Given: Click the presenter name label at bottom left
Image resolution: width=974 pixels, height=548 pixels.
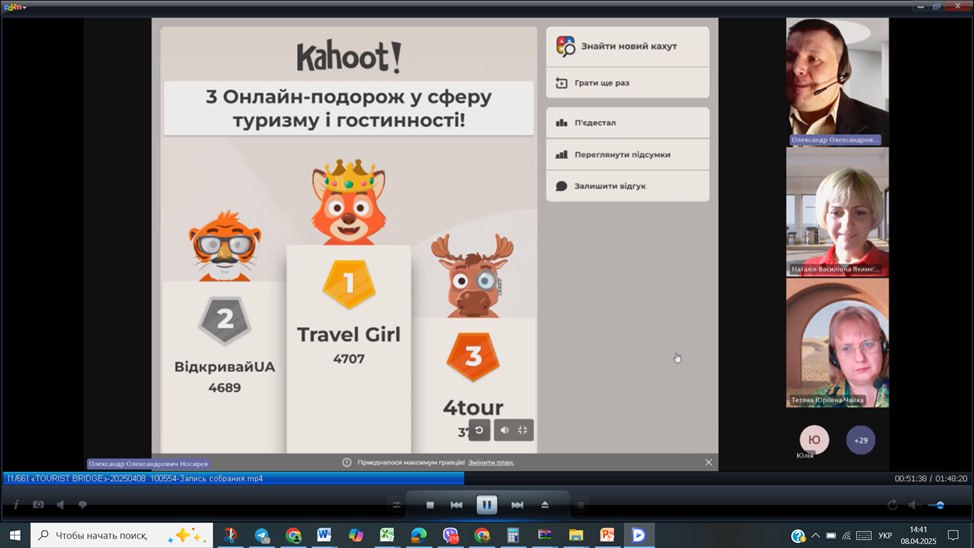Looking at the screenshot, I should 148,464.
